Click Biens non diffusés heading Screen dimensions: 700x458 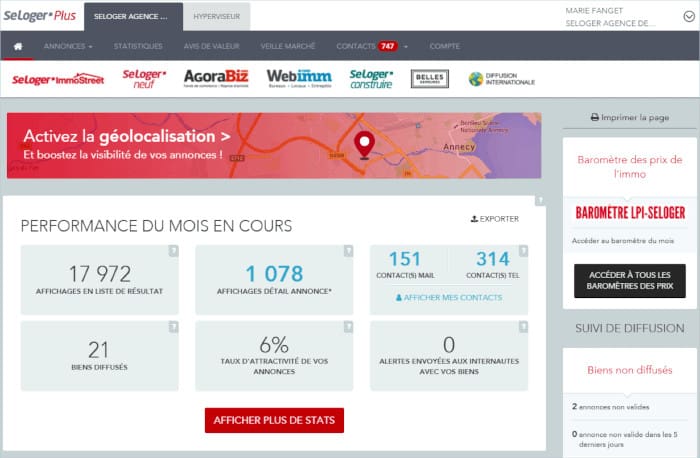[629, 370]
